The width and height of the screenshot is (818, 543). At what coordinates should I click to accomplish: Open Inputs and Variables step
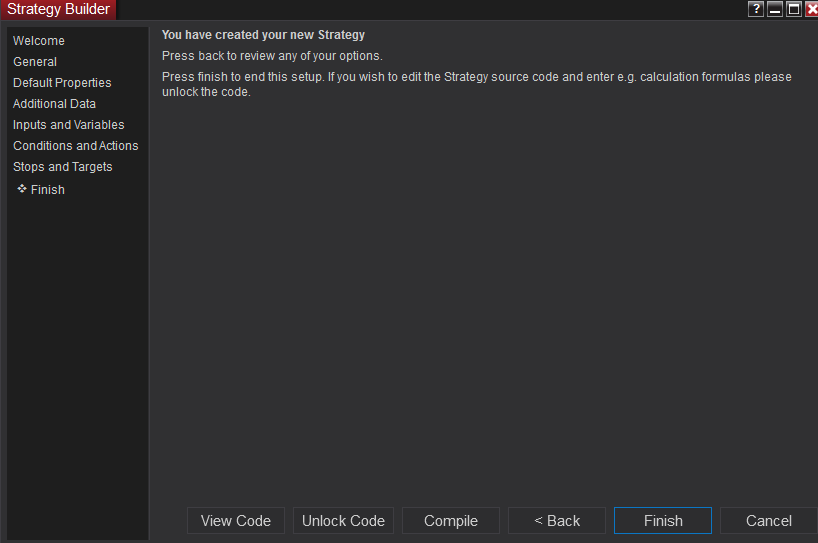[69, 125]
